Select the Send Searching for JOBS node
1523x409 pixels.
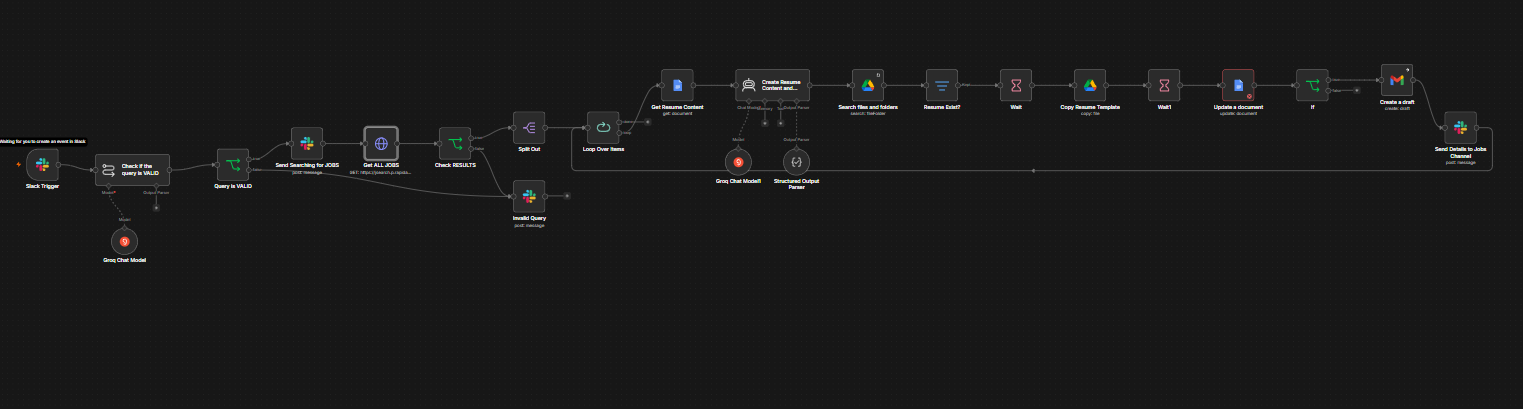(x=307, y=143)
